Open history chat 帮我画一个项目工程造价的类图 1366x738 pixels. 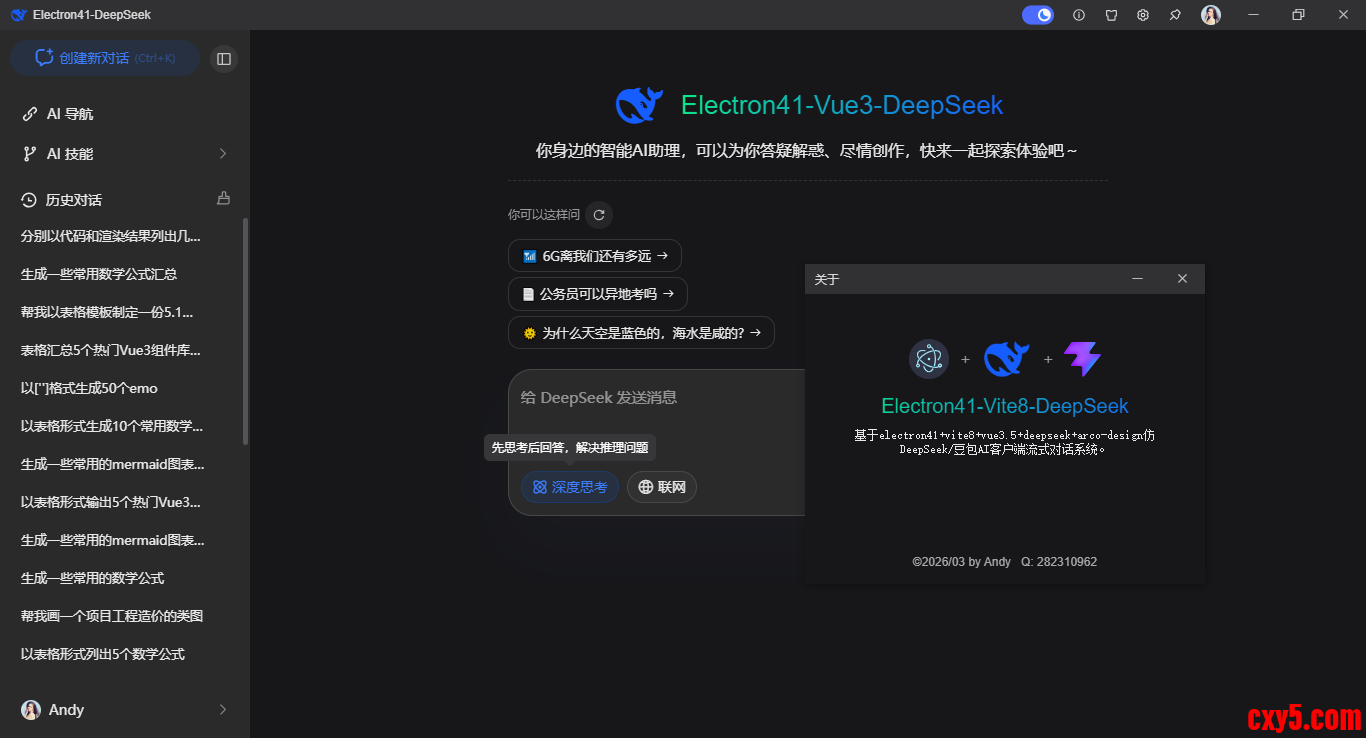click(x=112, y=616)
